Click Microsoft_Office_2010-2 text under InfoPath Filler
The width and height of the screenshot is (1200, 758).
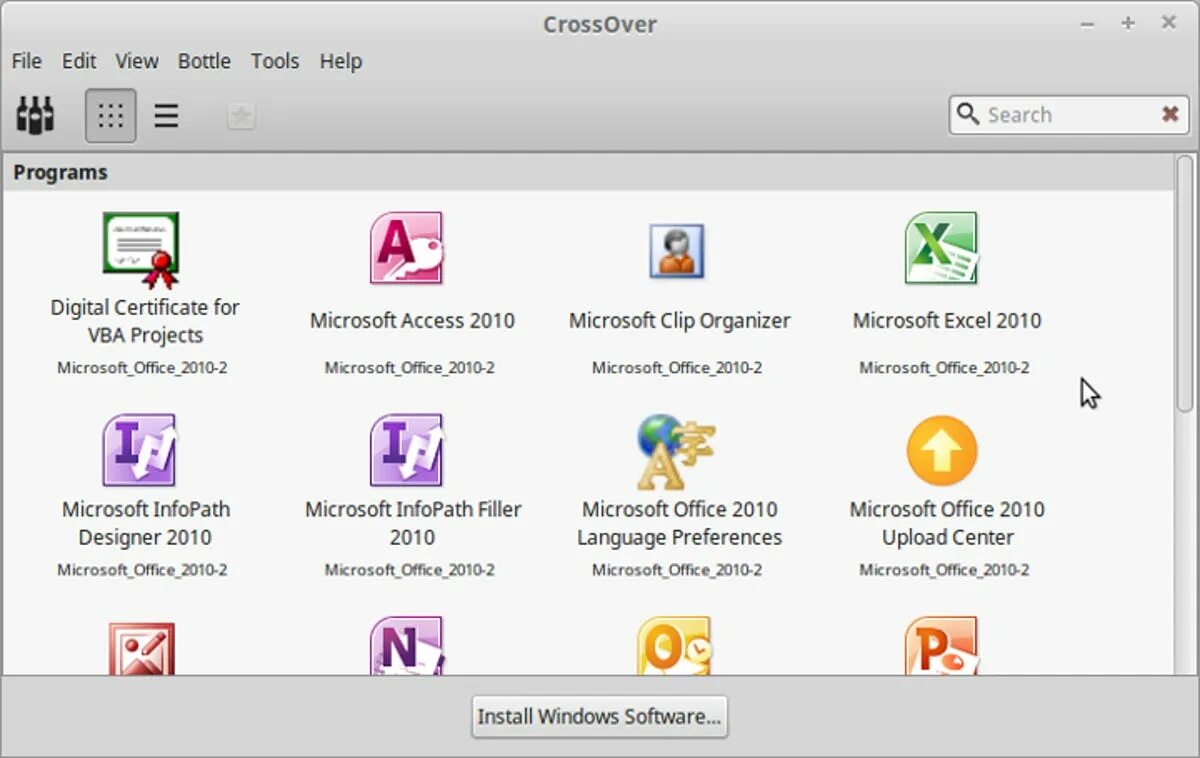point(410,570)
